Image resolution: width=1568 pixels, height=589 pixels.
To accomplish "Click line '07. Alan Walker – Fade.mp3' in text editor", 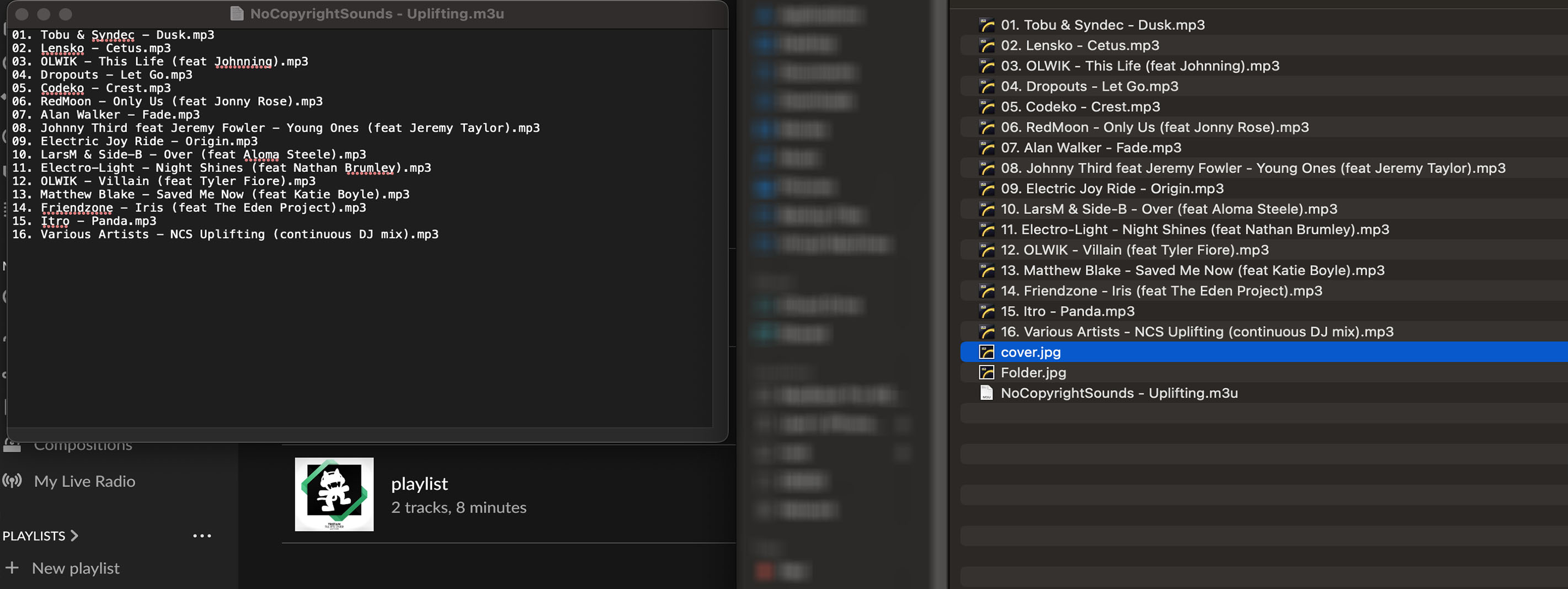I will [106, 114].
